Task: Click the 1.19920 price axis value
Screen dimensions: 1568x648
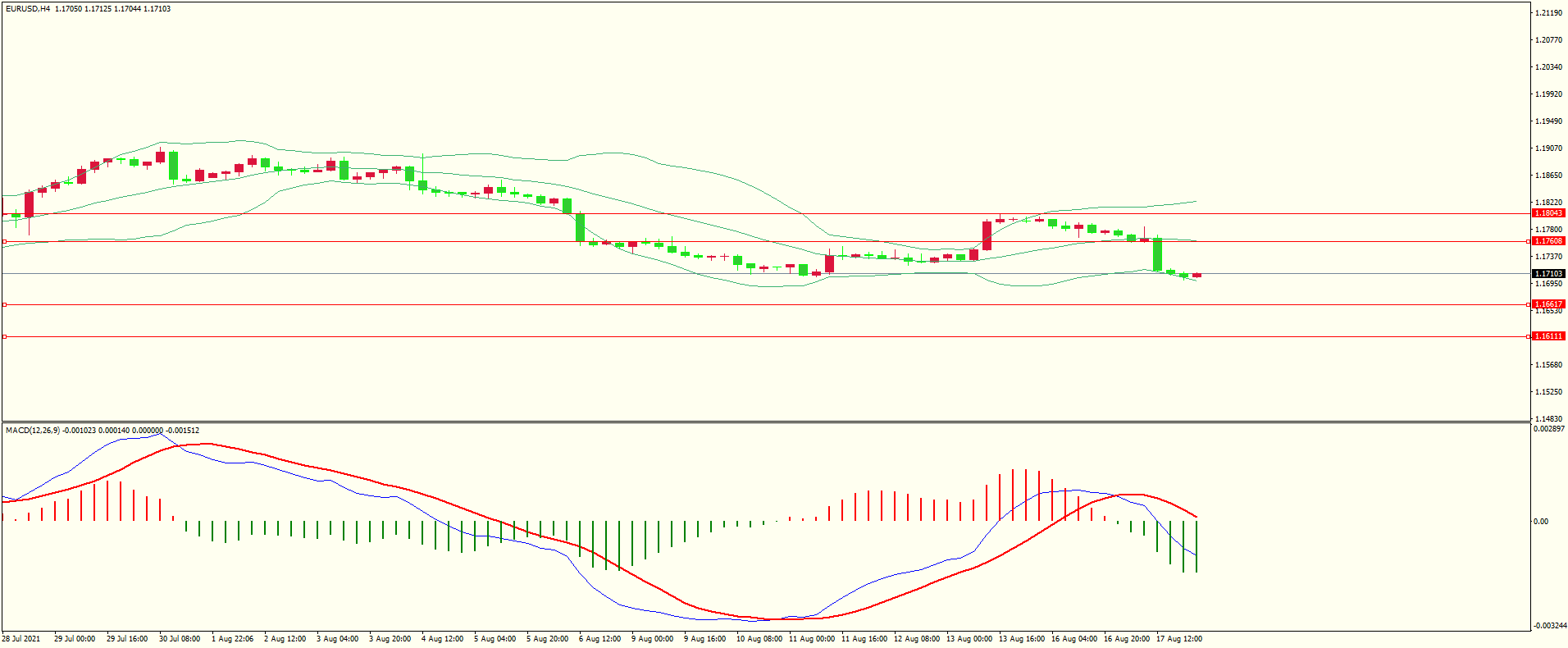Action: (x=1548, y=94)
